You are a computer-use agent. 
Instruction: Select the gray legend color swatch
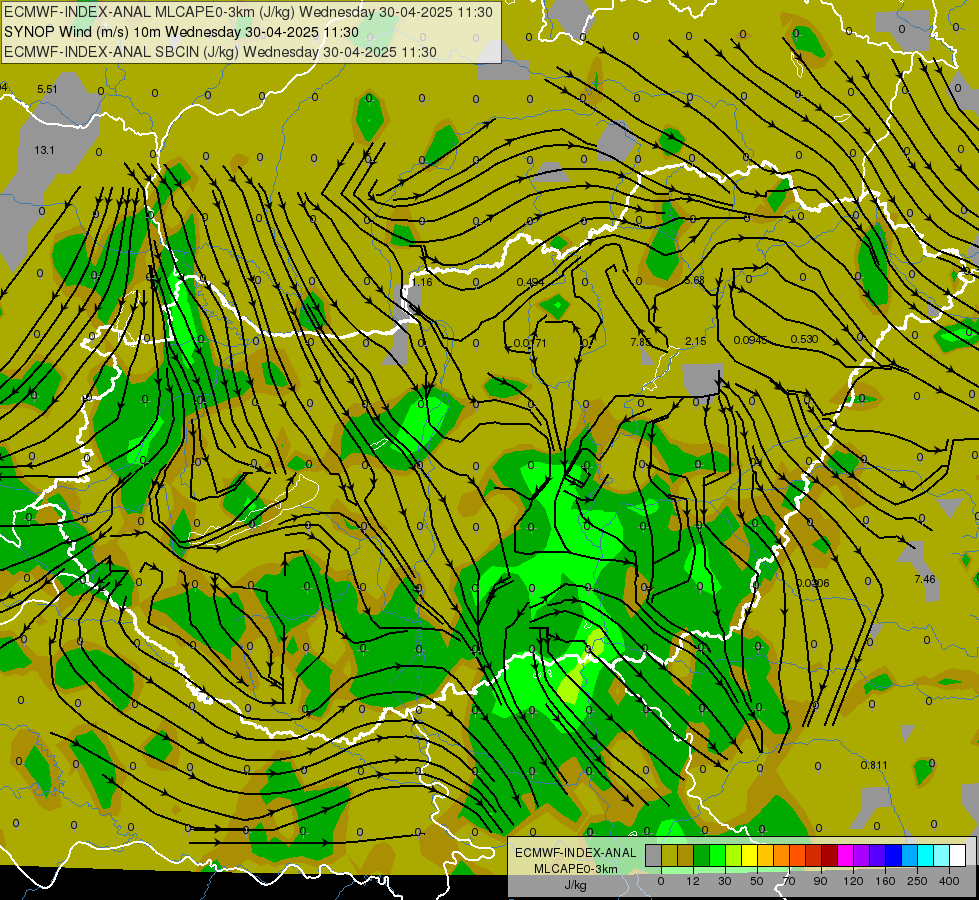pos(654,856)
